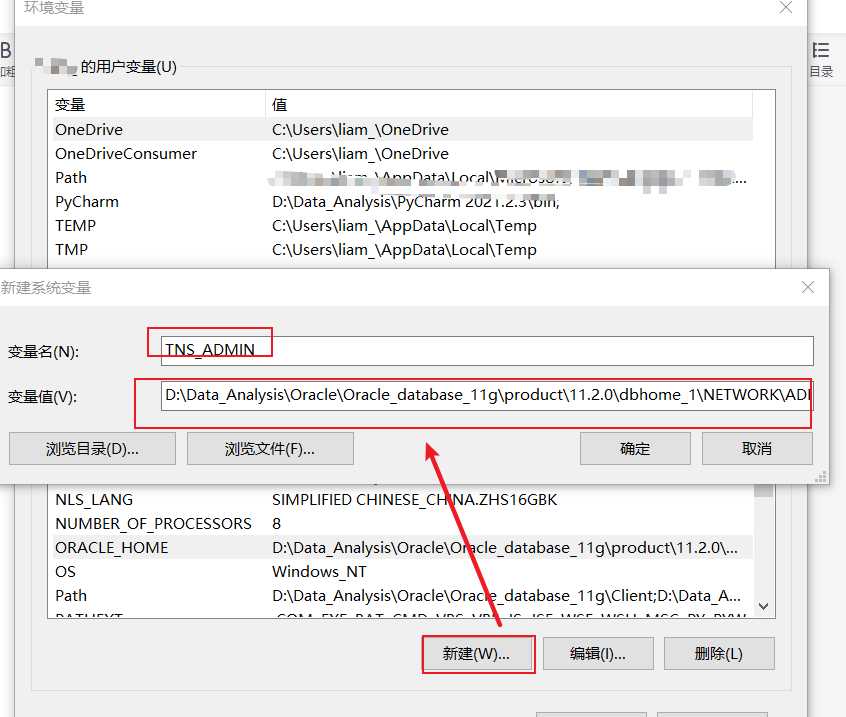Click the D:\Data_Analysis\PyCharm value cell

click(x=415, y=202)
